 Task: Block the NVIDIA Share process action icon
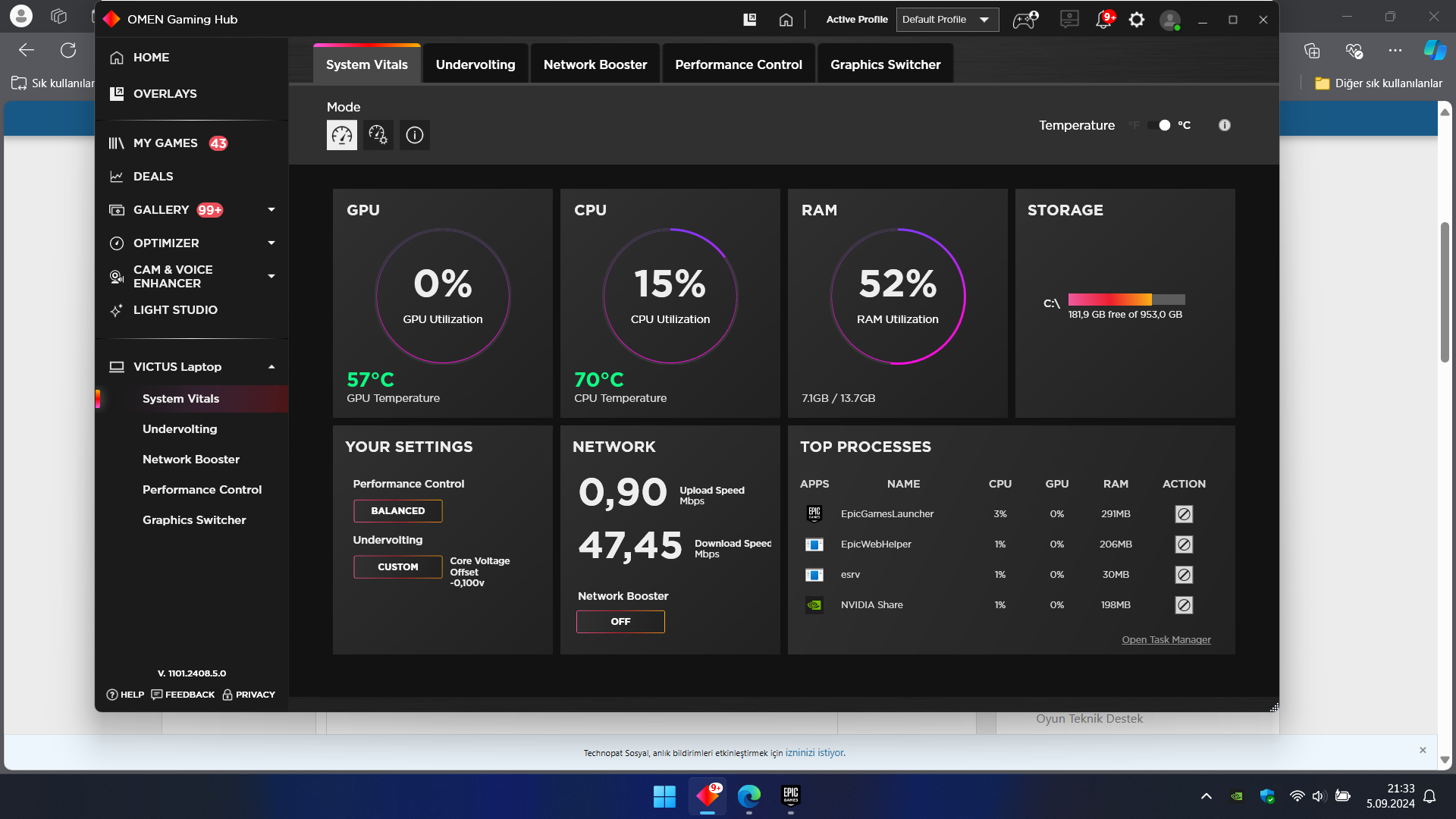1183,605
